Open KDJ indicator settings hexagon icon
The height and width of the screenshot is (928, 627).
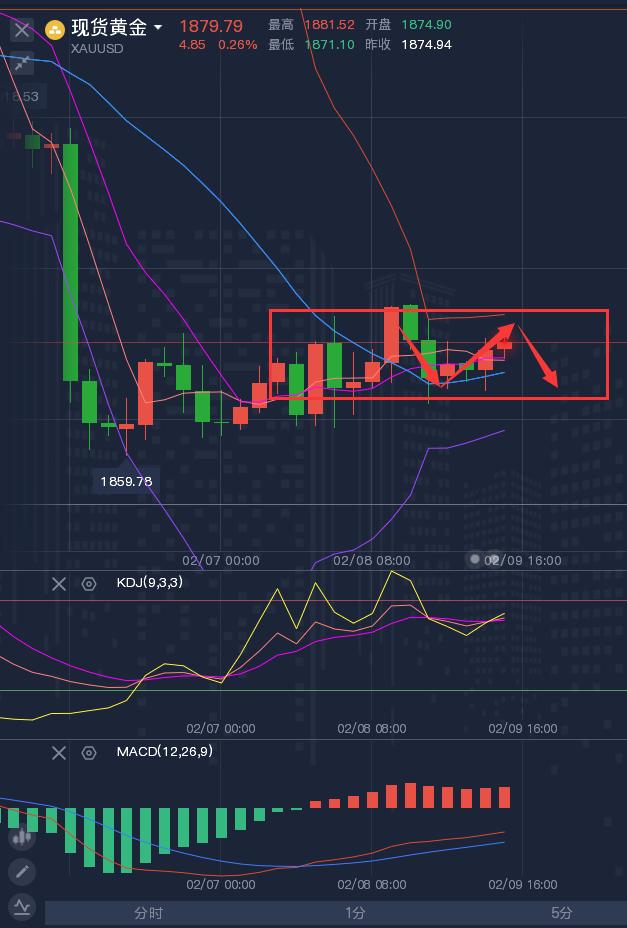click(89, 584)
